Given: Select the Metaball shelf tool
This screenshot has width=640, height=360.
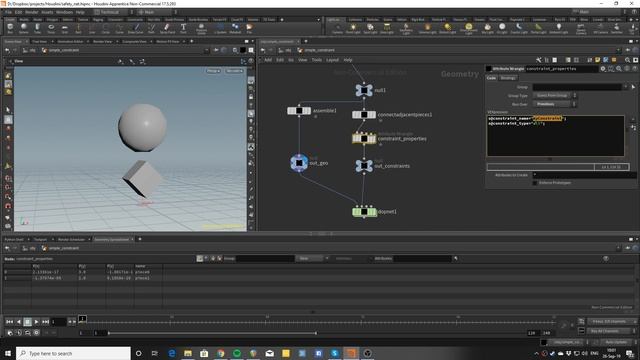Looking at the screenshot, I should [235, 28].
